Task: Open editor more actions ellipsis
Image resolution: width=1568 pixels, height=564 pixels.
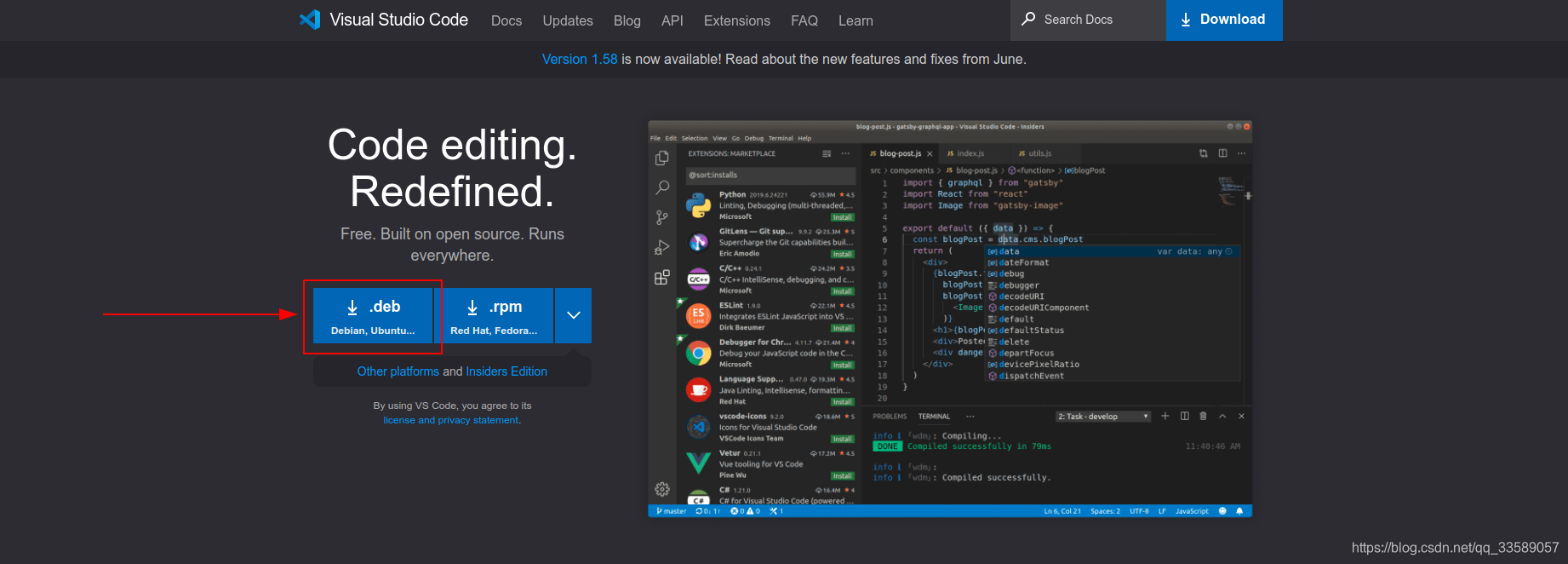Action: (x=1241, y=153)
